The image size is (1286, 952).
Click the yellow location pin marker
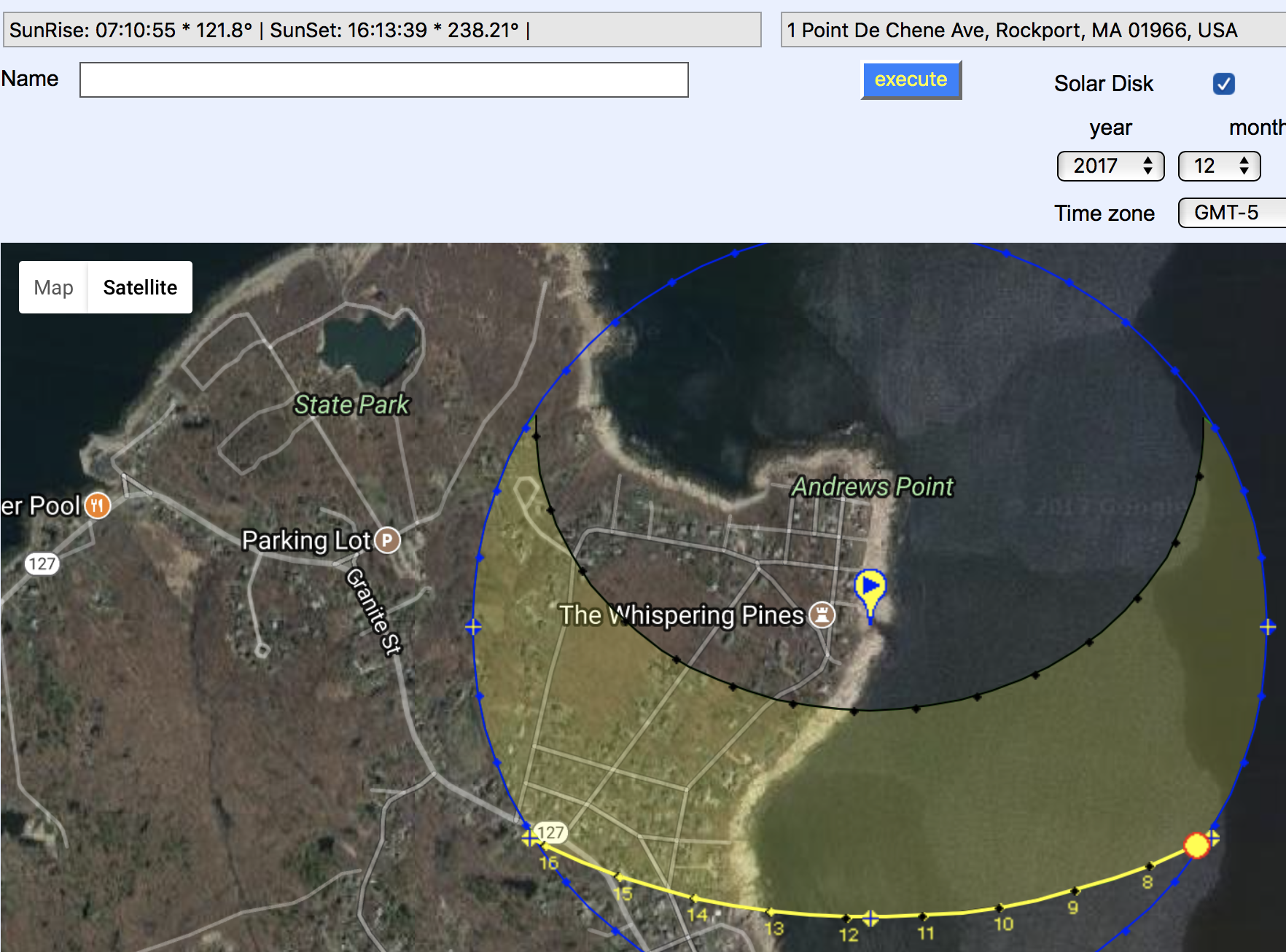tap(870, 588)
